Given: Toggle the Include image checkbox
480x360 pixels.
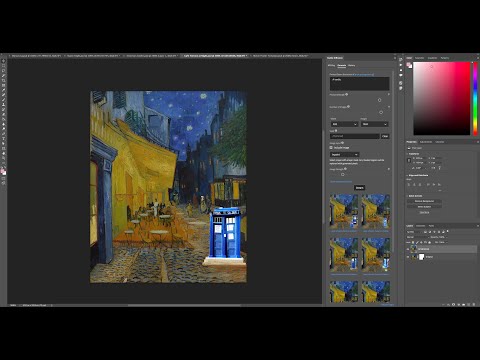Looking at the screenshot, I should 331,147.
